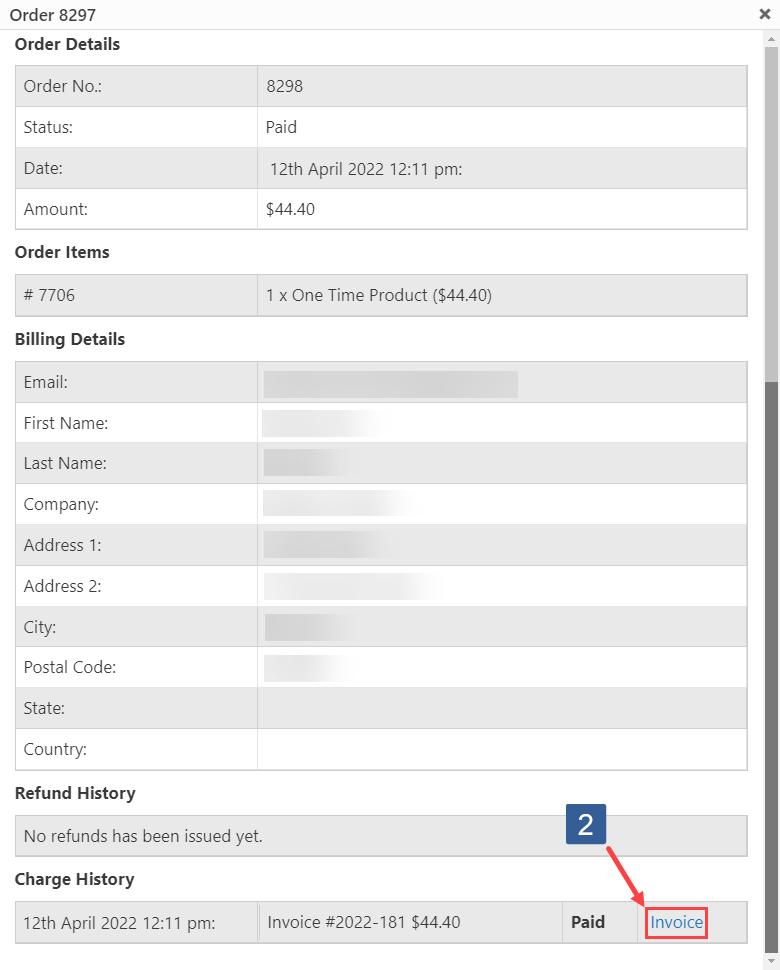The height and width of the screenshot is (970, 780).
Task: Click the Paid status value row
Action: [x=281, y=127]
